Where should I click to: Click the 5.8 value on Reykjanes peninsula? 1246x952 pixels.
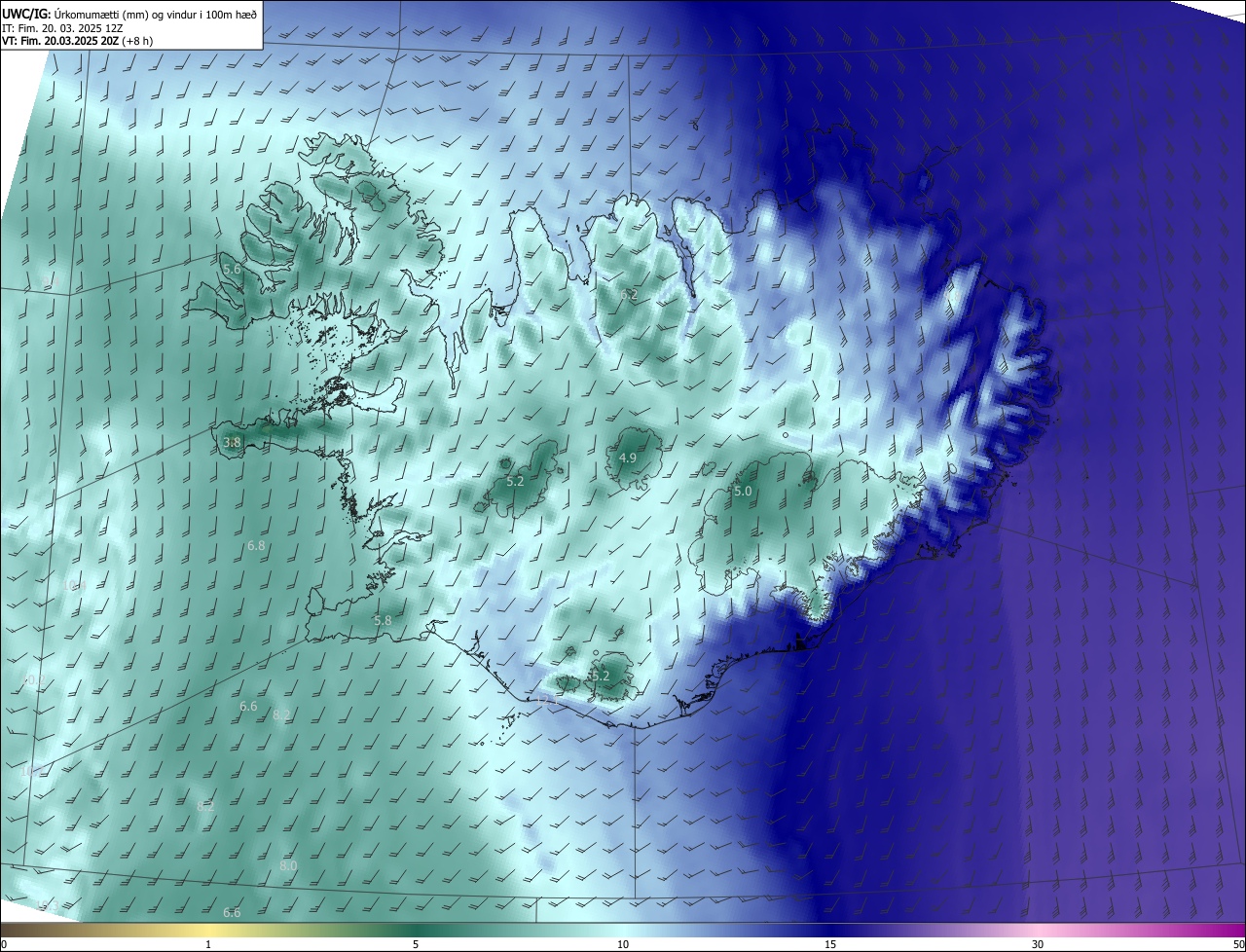(x=383, y=620)
